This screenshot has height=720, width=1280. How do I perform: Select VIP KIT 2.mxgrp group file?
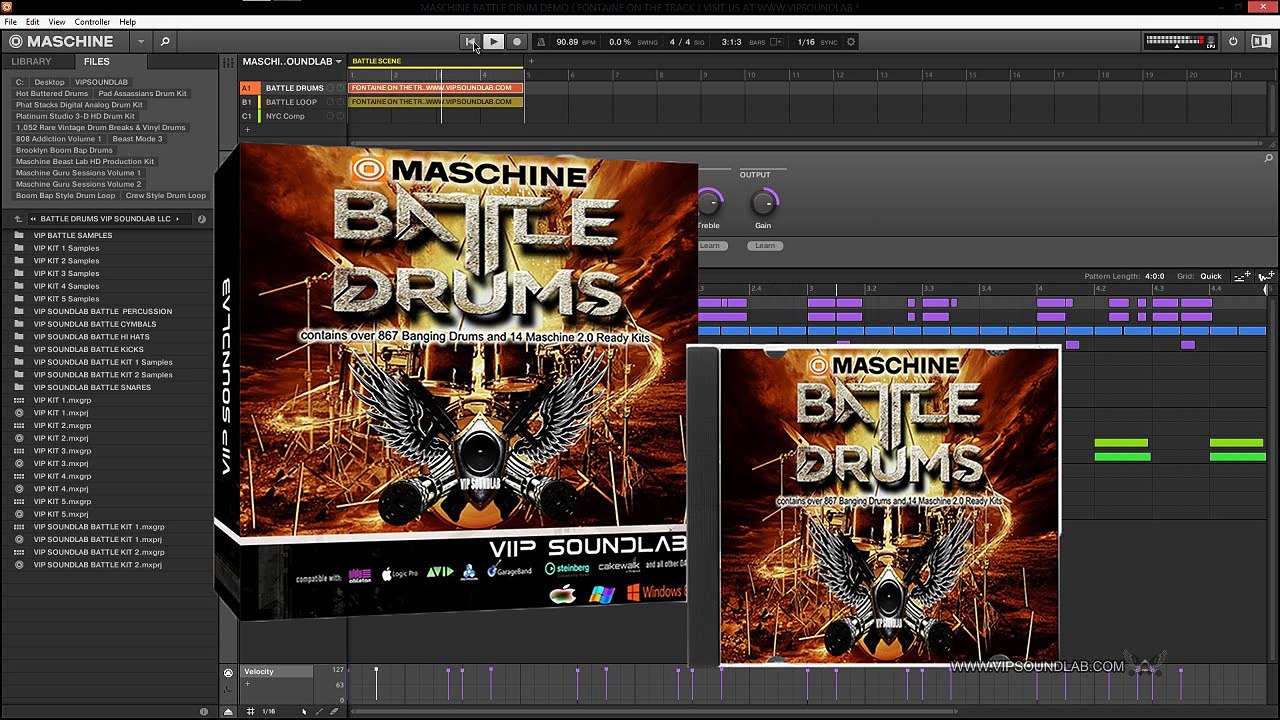click(x=62, y=426)
